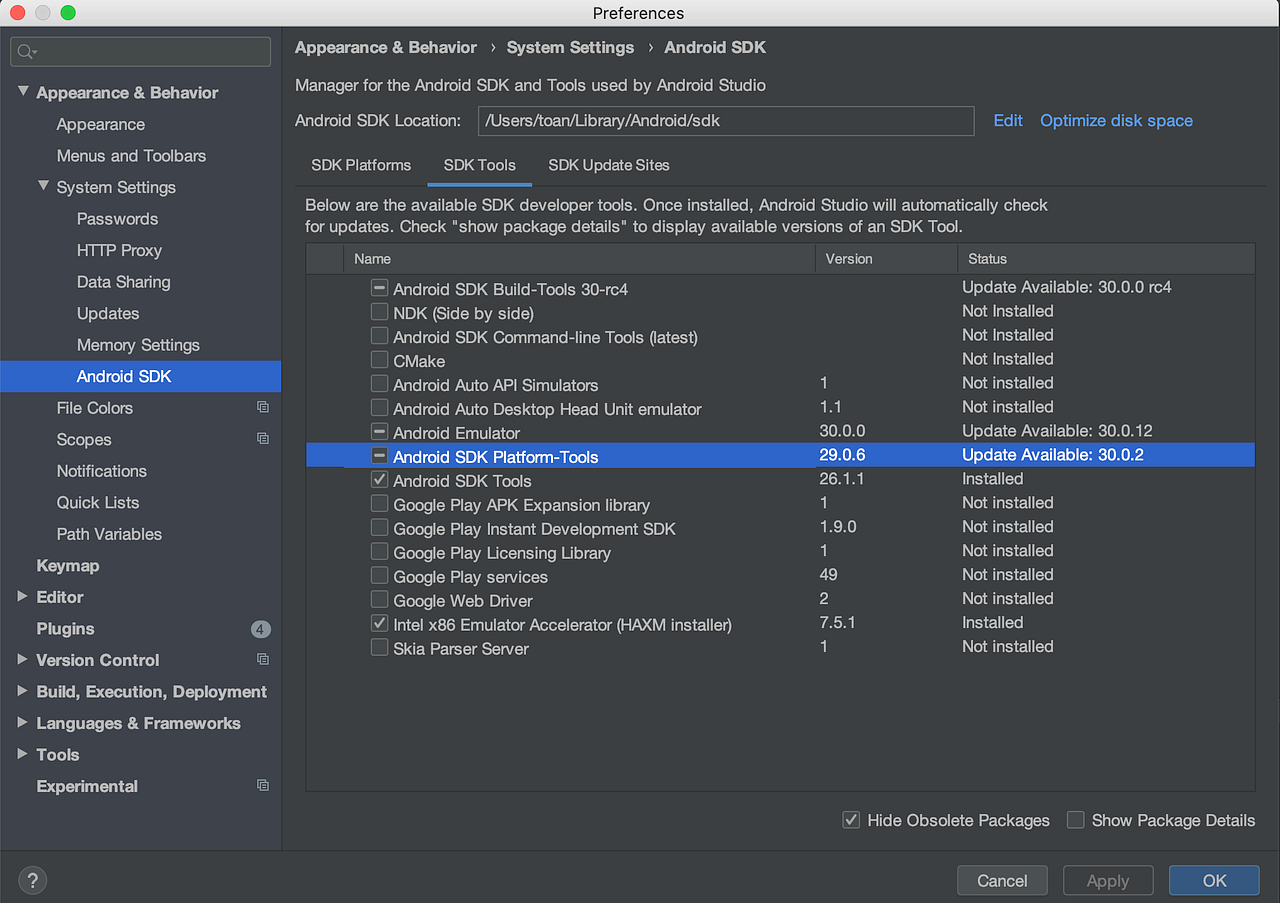Click the search magnifier icon in settings

(x=28, y=52)
